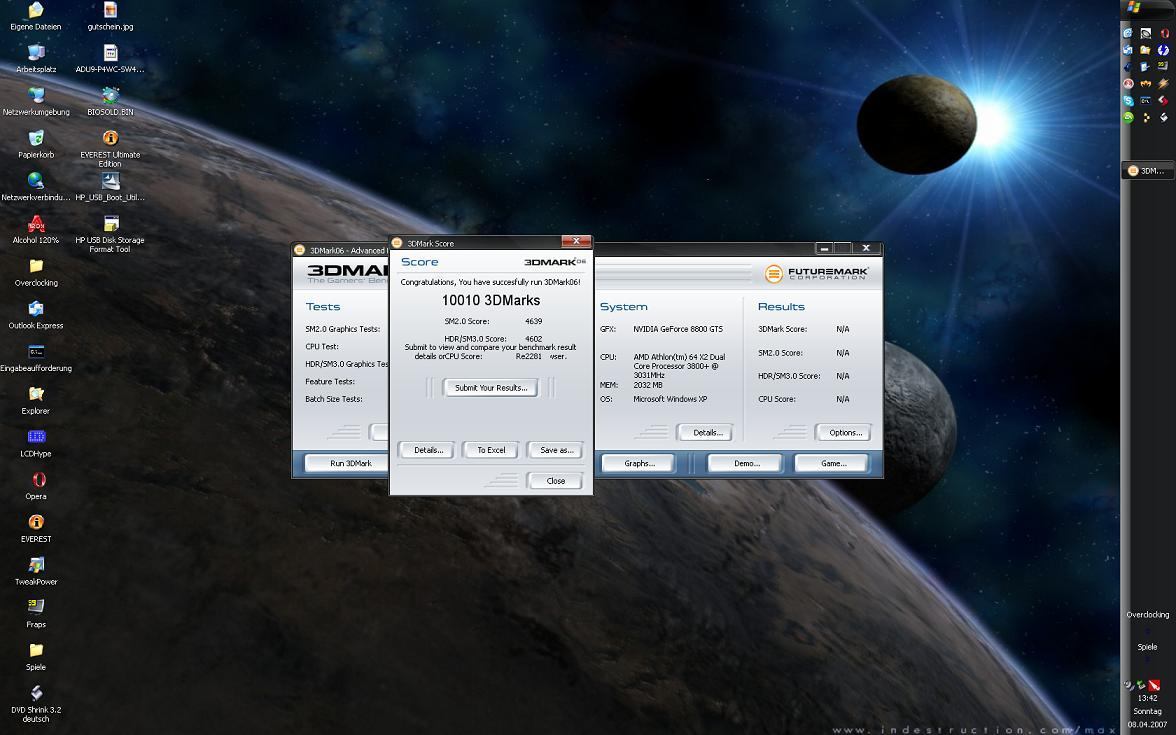The image size is (1176, 735).
Task: Click the Opera icon in quick launch
Action: pyautogui.click(x=1163, y=33)
